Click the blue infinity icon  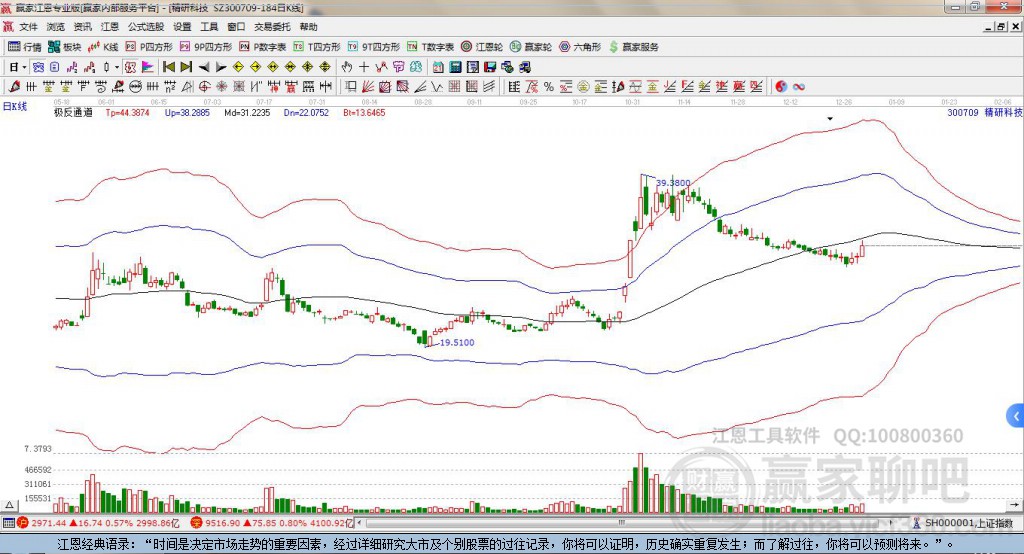tap(799, 87)
